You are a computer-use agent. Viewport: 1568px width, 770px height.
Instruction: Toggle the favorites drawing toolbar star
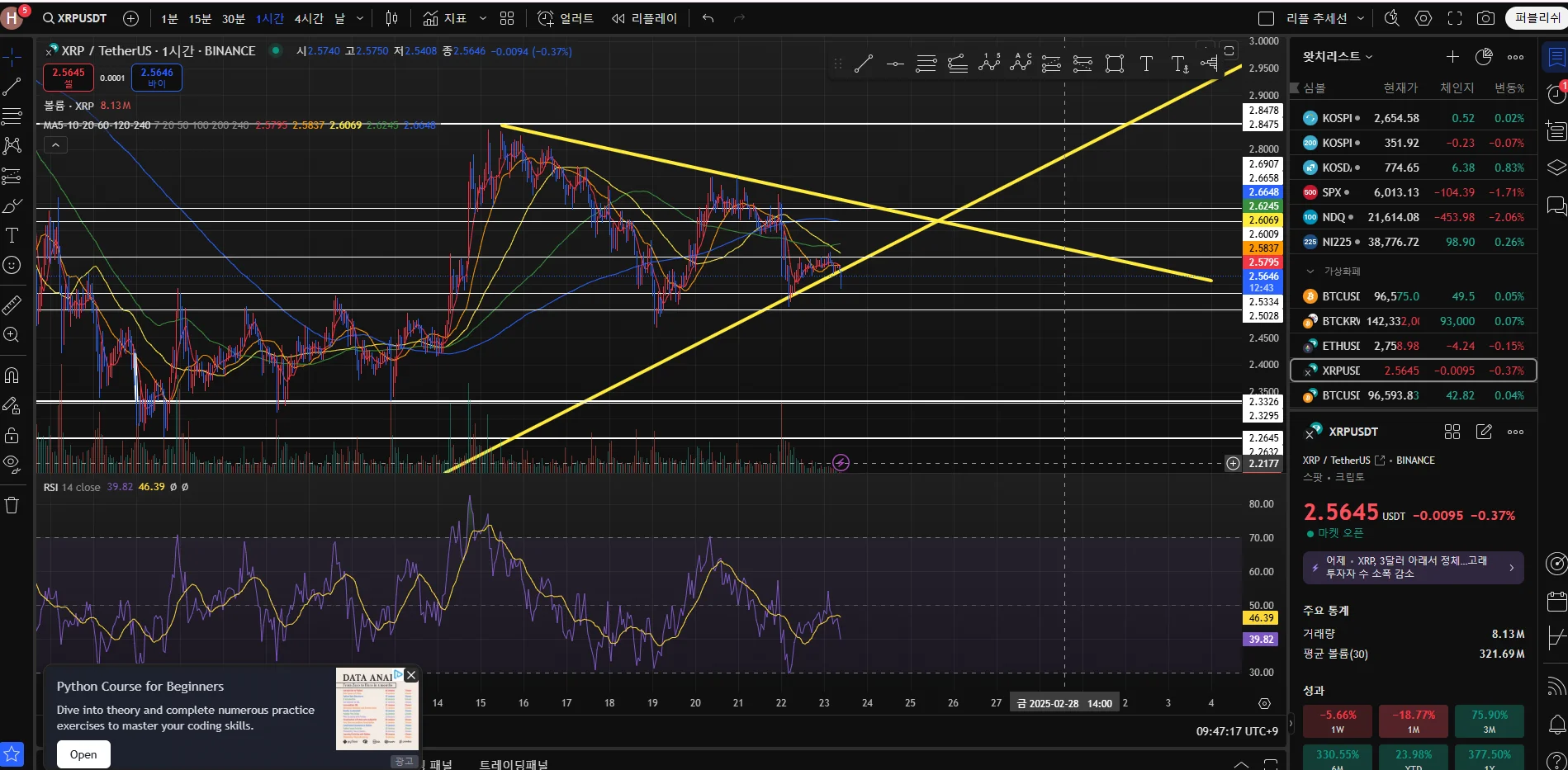click(12, 753)
